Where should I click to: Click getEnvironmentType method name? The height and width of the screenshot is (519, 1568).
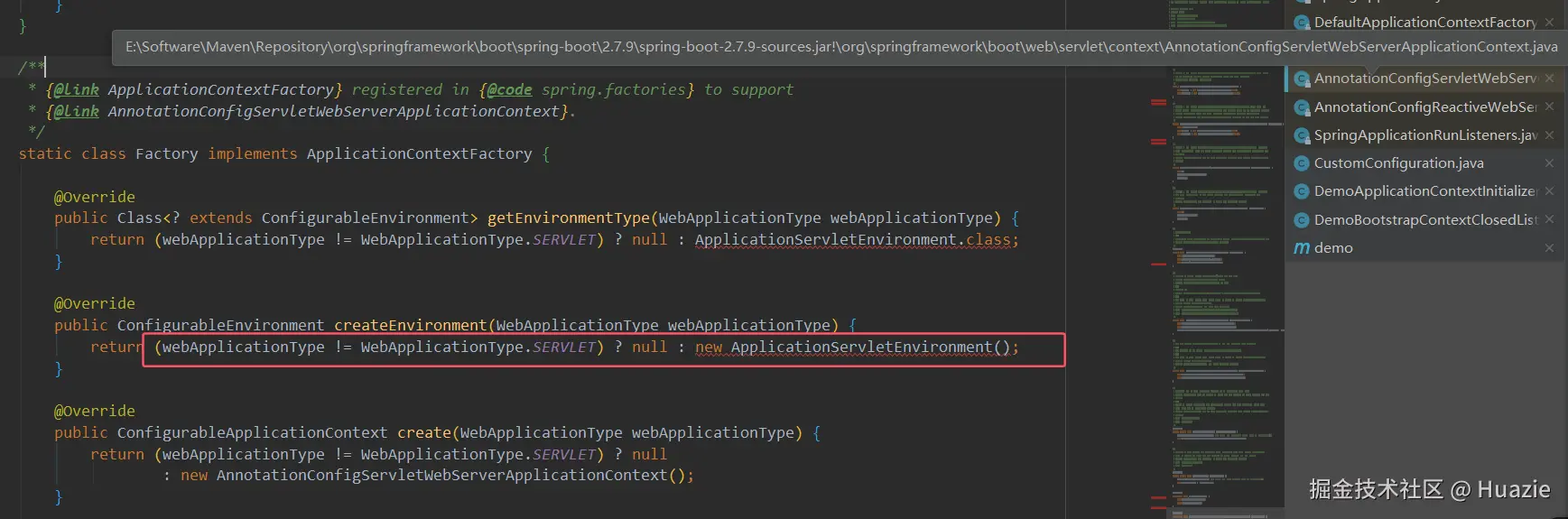(569, 218)
